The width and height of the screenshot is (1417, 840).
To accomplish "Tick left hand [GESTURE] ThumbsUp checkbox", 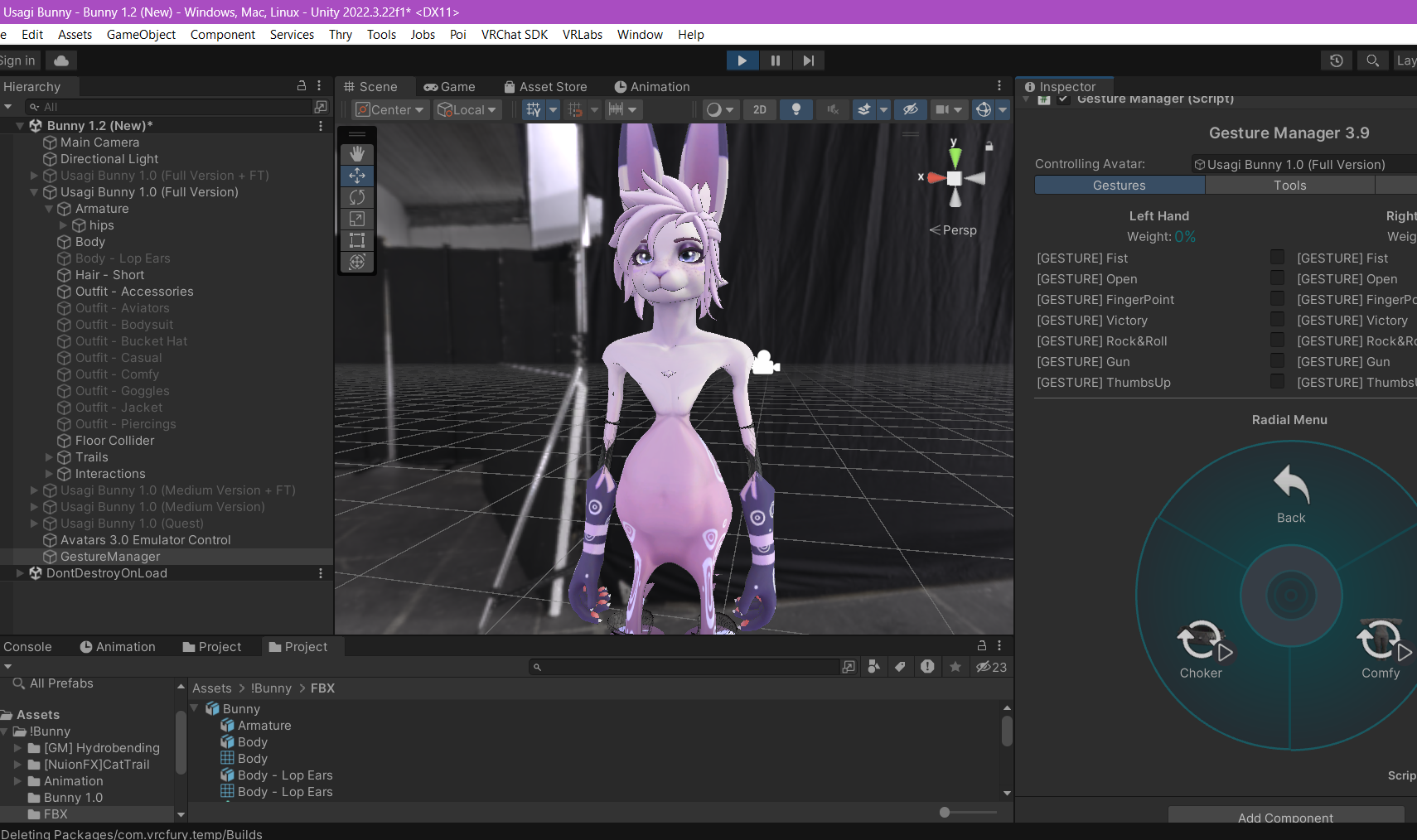I will tap(1278, 382).
